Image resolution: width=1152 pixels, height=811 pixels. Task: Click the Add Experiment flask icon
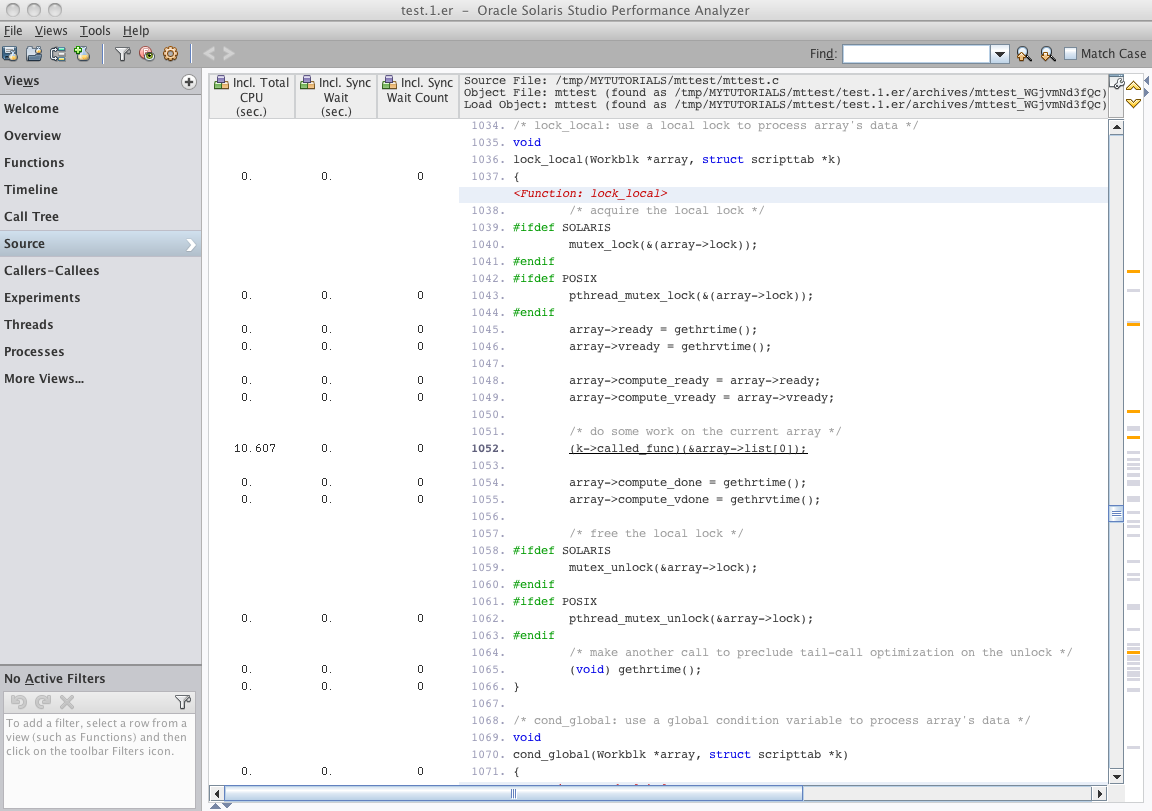(x=82, y=54)
